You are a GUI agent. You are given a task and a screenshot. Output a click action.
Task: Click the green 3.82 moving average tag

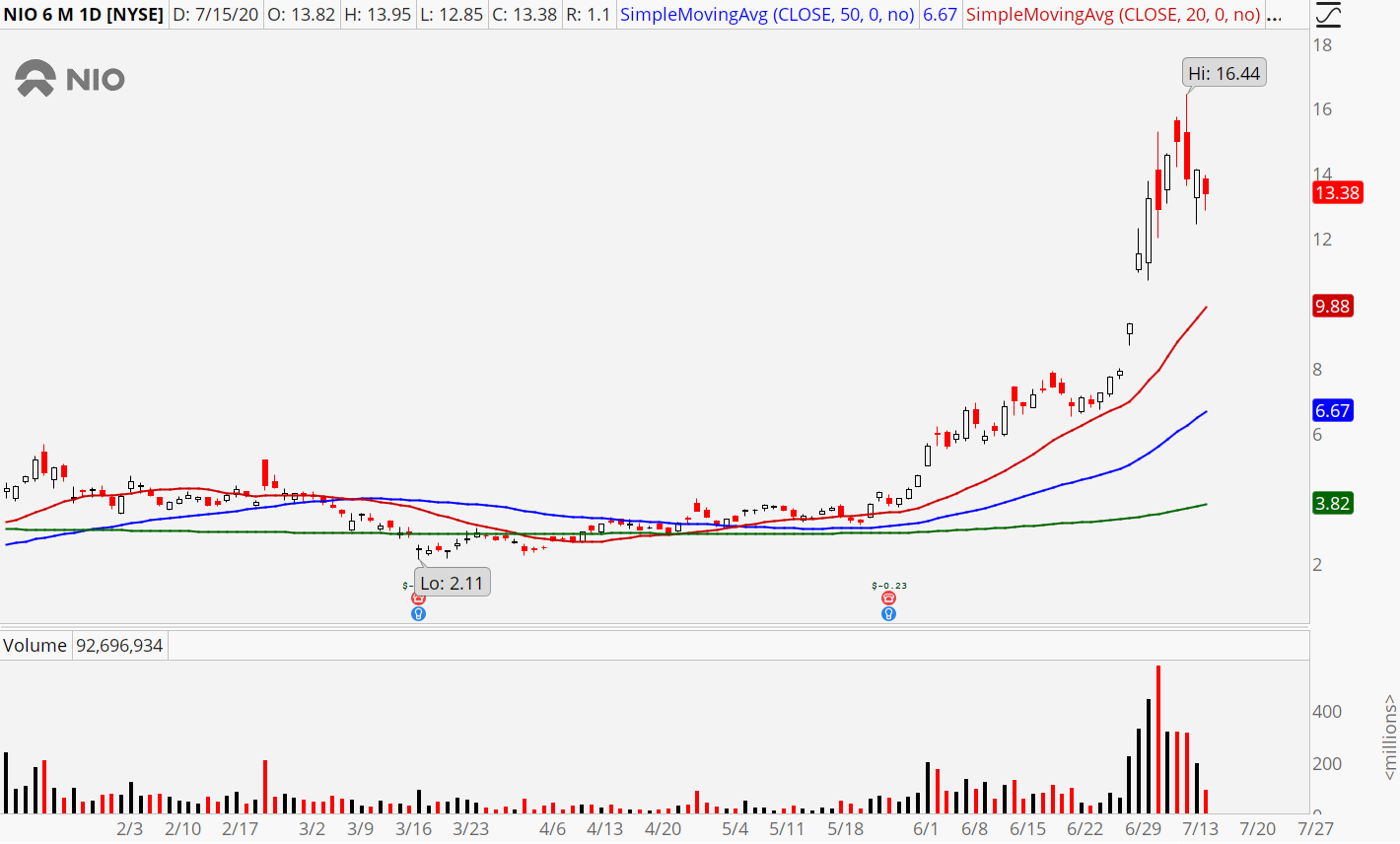coord(1332,503)
